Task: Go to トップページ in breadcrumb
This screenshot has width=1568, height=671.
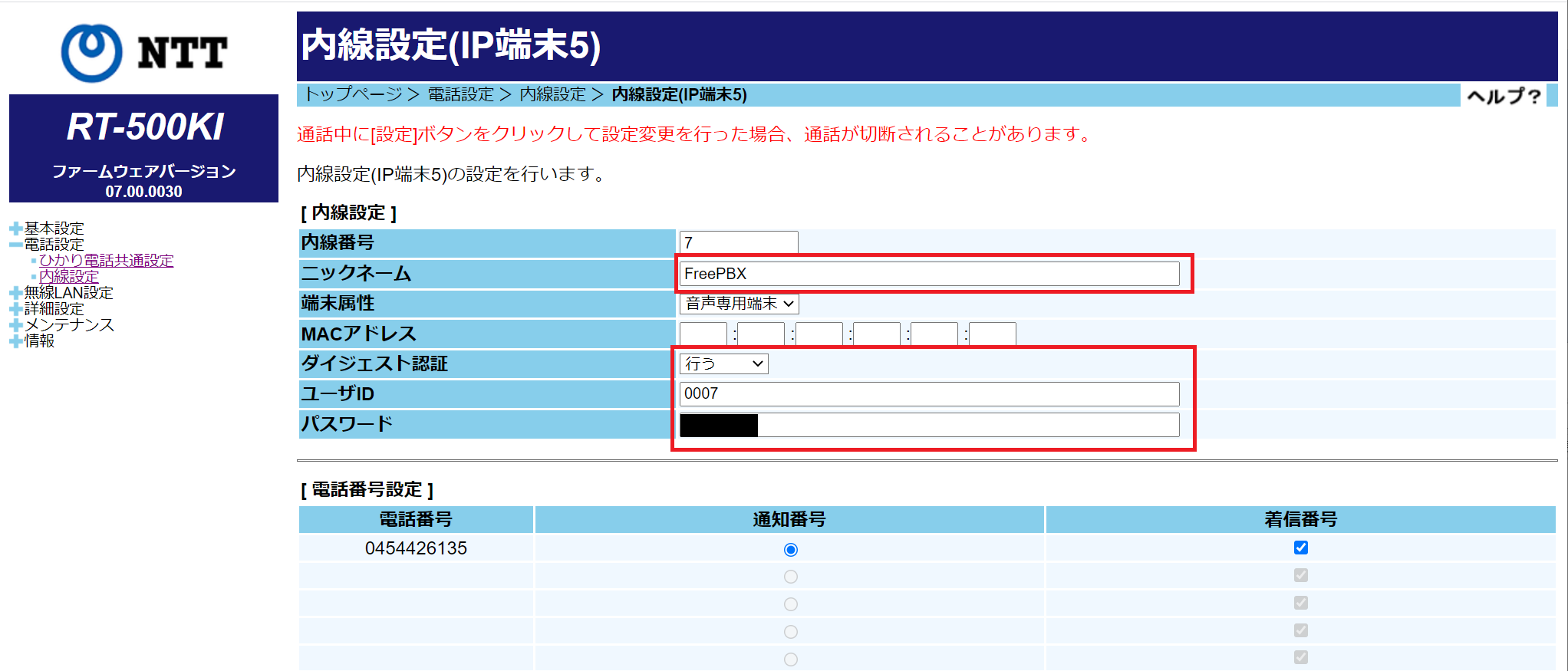Action: coord(354,94)
